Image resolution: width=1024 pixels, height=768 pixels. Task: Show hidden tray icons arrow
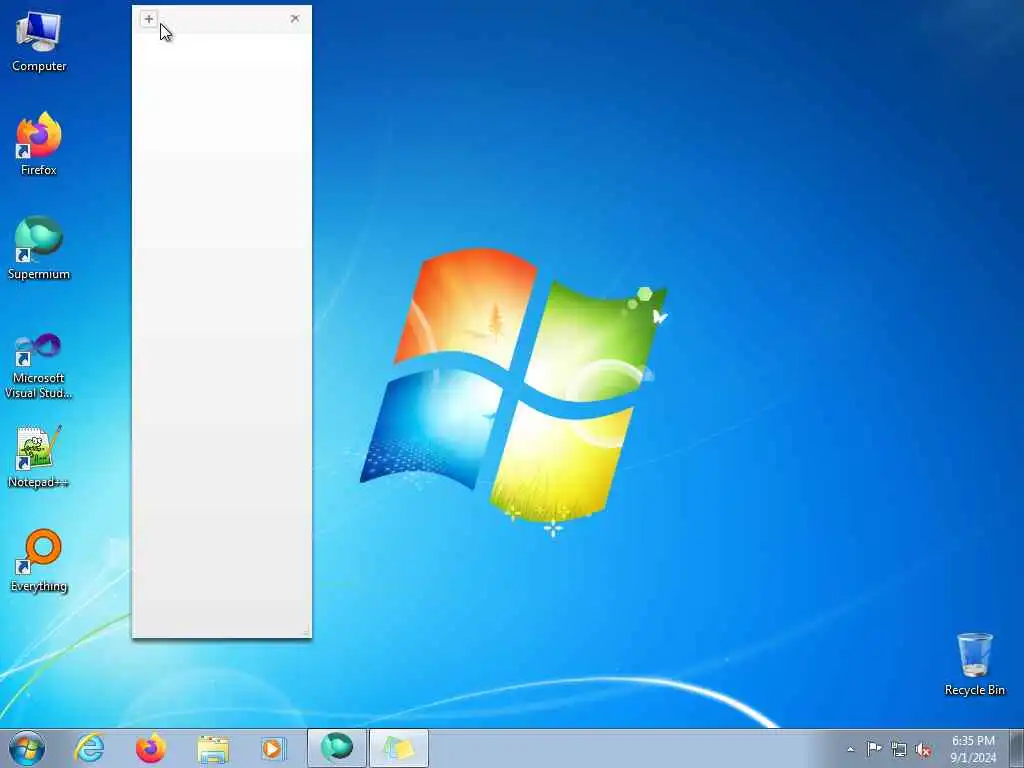pyautogui.click(x=850, y=749)
